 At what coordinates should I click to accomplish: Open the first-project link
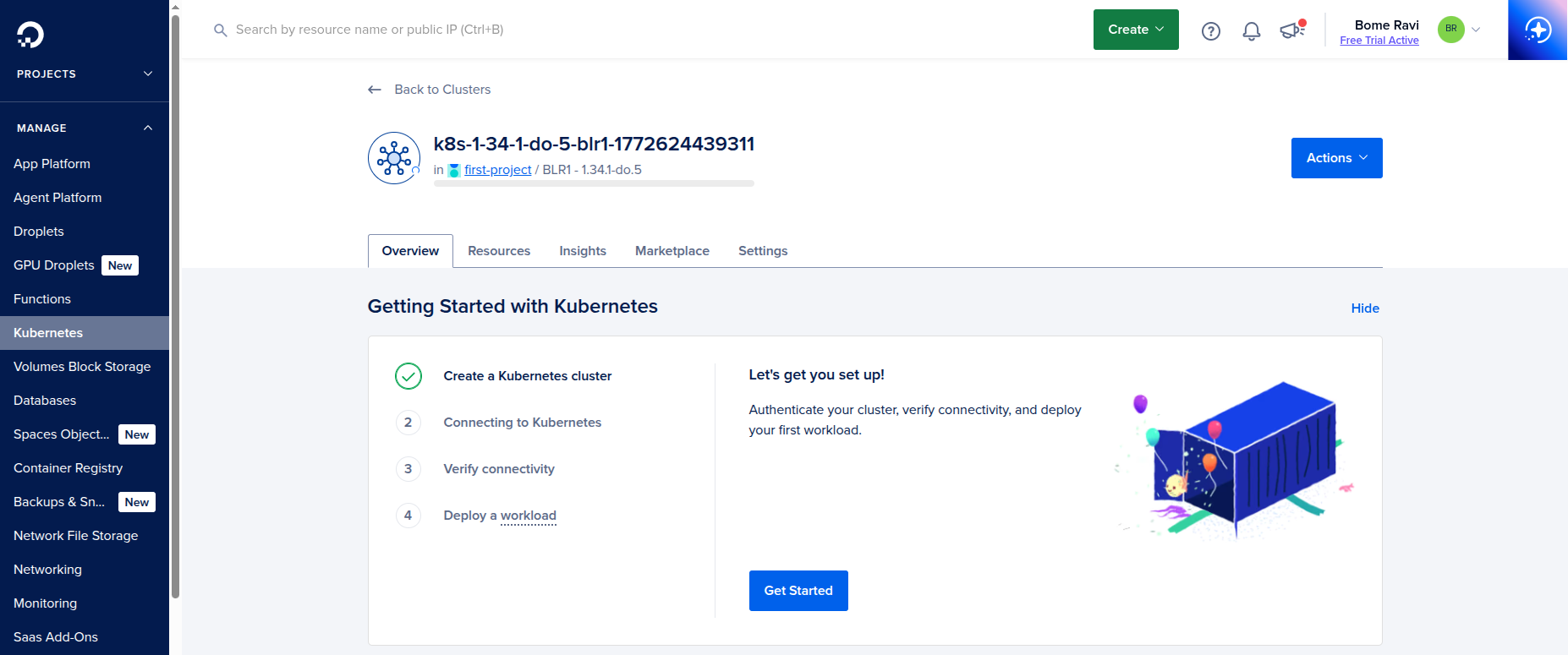point(497,170)
